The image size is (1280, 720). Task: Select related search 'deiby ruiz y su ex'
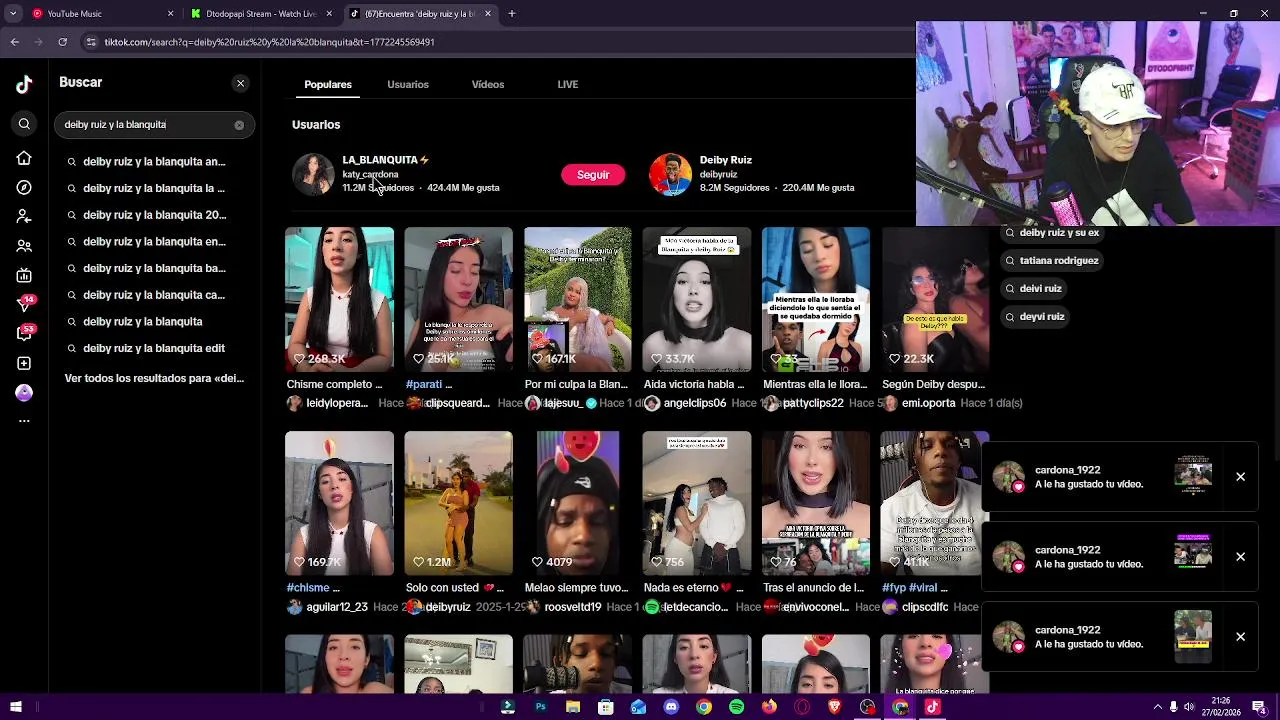tap(1051, 233)
